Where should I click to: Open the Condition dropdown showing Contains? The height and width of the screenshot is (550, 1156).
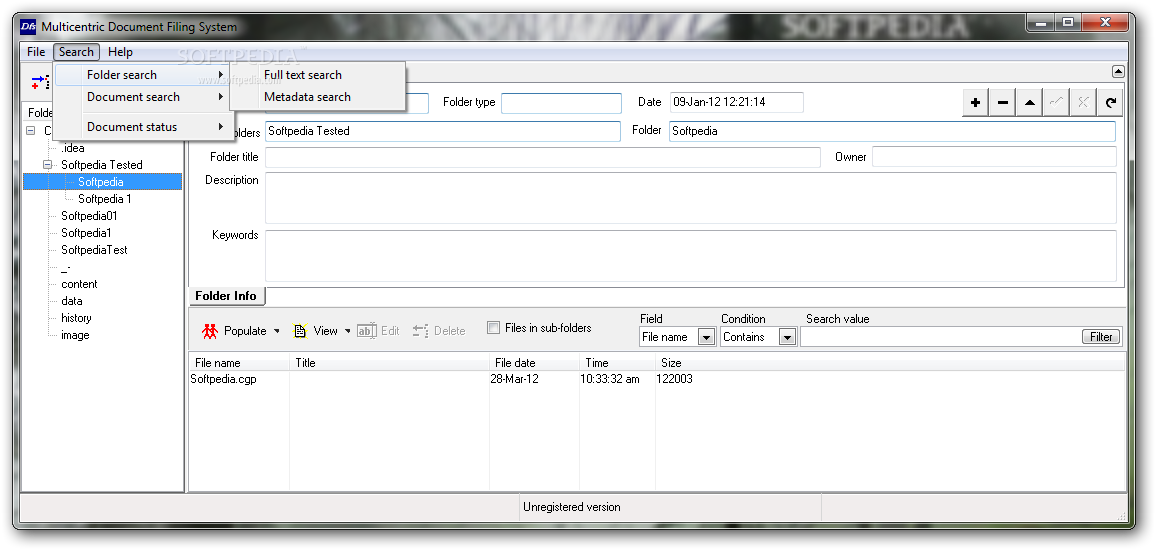pyautogui.click(x=787, y=337)
